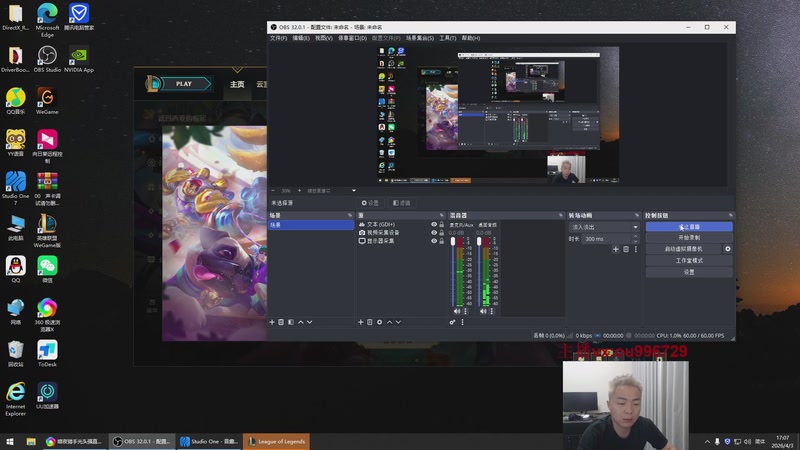This screenshot has height=450, width=800.
Task: Decrease transition duration with down stepper
Action: point(635,241)
